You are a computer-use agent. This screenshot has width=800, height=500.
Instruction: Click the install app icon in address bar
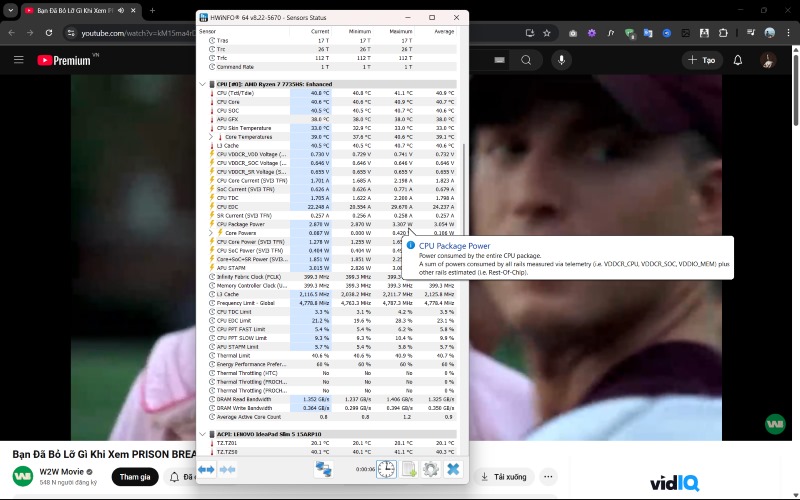point(530,33)
